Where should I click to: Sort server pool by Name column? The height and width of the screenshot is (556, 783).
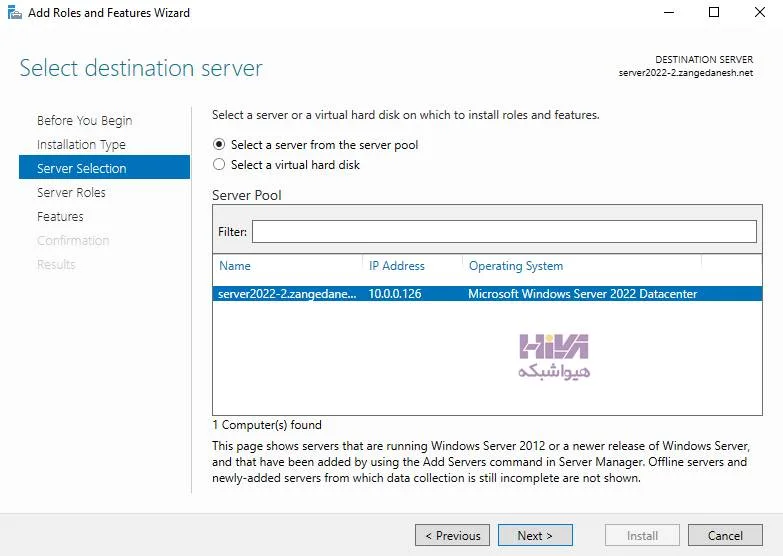click(235, 266)
